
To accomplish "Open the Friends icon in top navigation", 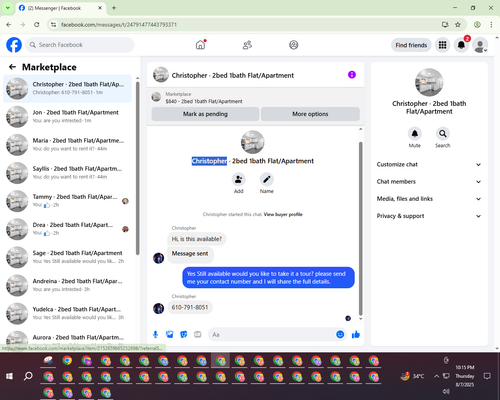I will click(247, 45).
